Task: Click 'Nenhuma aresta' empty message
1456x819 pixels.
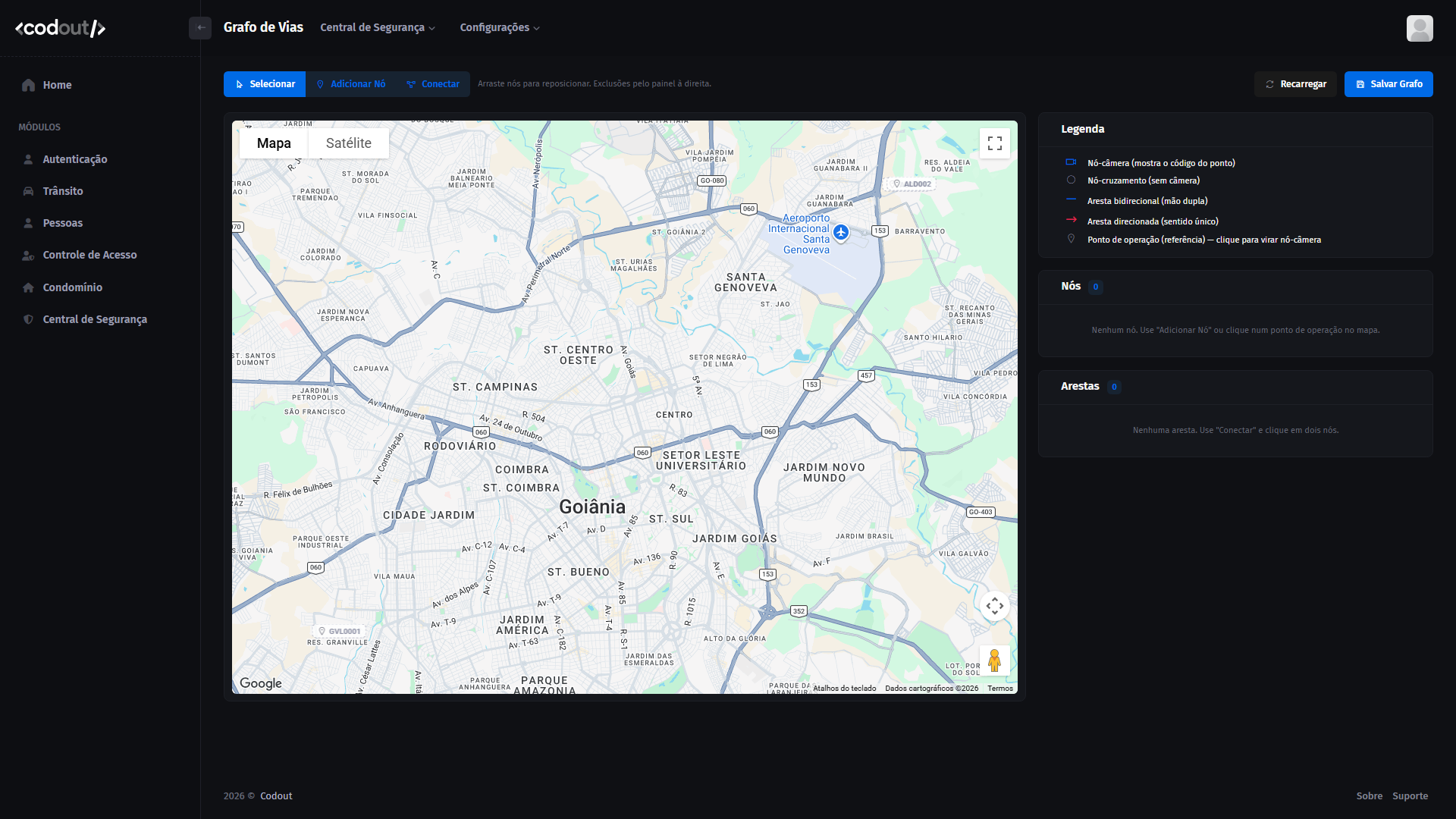Action: click(x=1235, y=430)
